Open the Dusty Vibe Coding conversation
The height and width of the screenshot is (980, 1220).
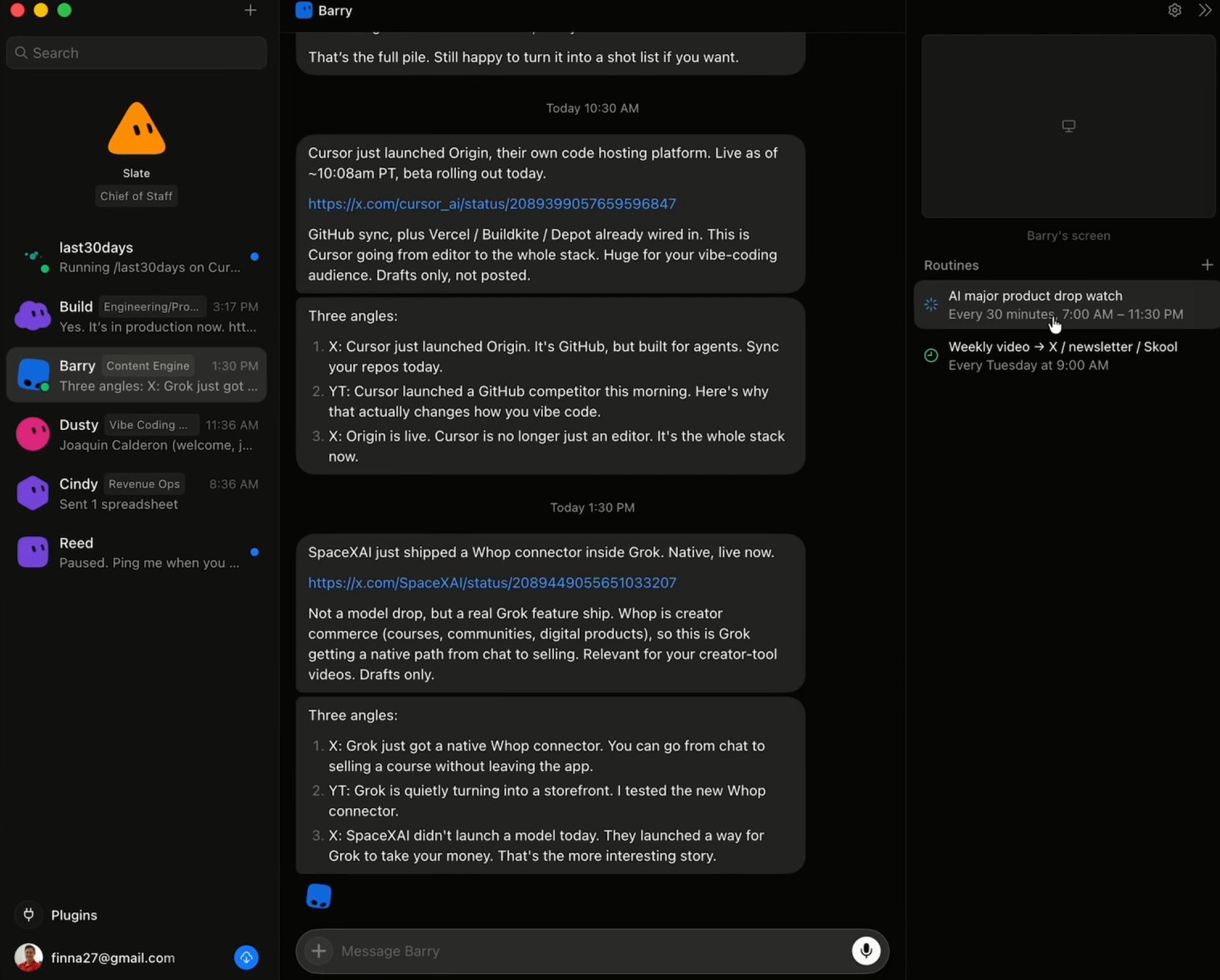click(x=137, y=434)
